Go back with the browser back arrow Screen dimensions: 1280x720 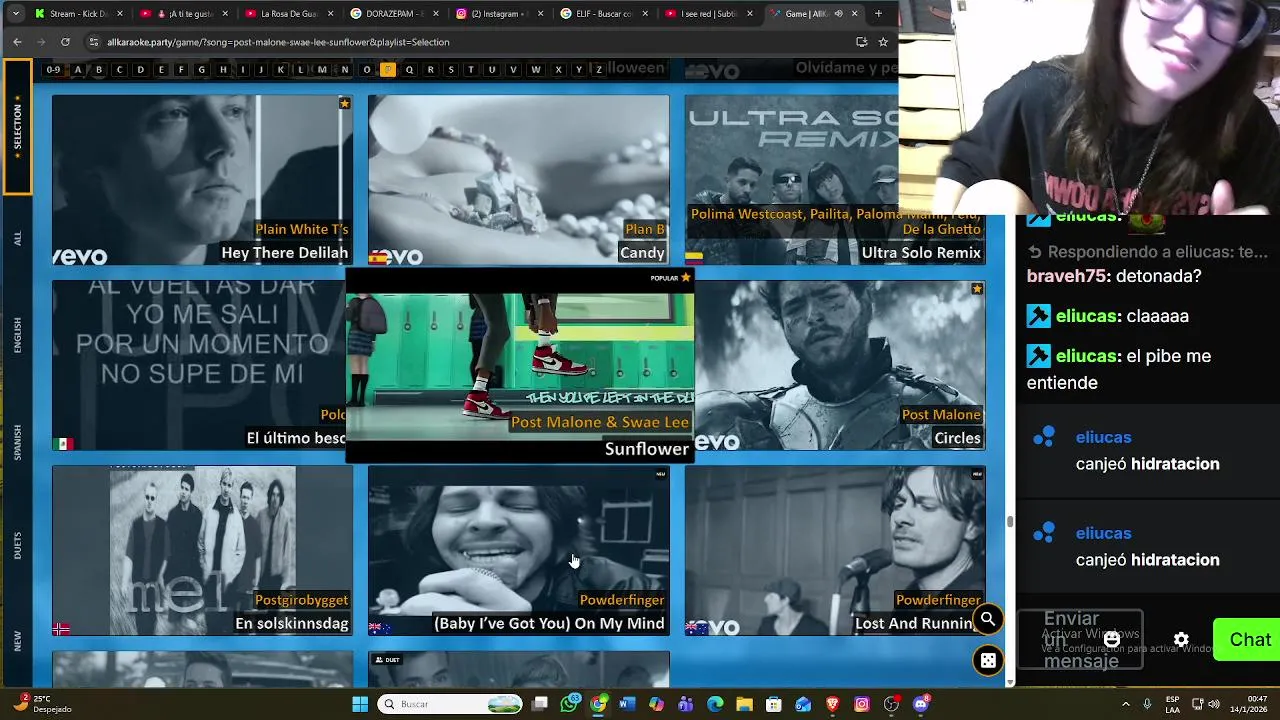tap(17, 42)
